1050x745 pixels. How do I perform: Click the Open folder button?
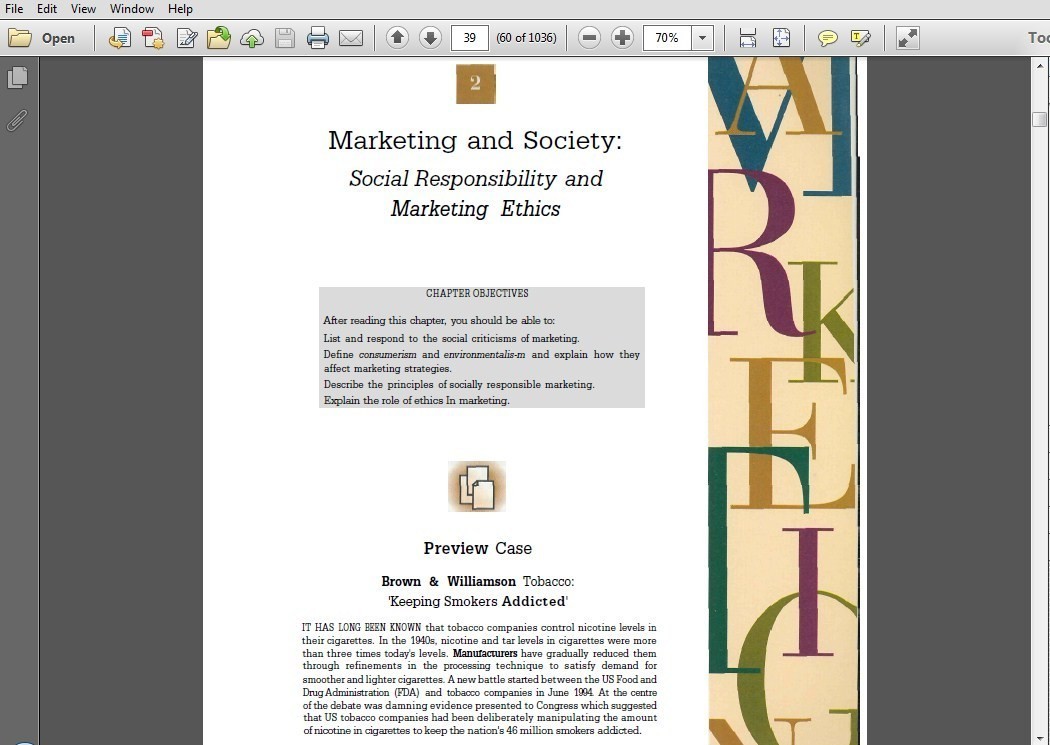[x=42, y=38]
